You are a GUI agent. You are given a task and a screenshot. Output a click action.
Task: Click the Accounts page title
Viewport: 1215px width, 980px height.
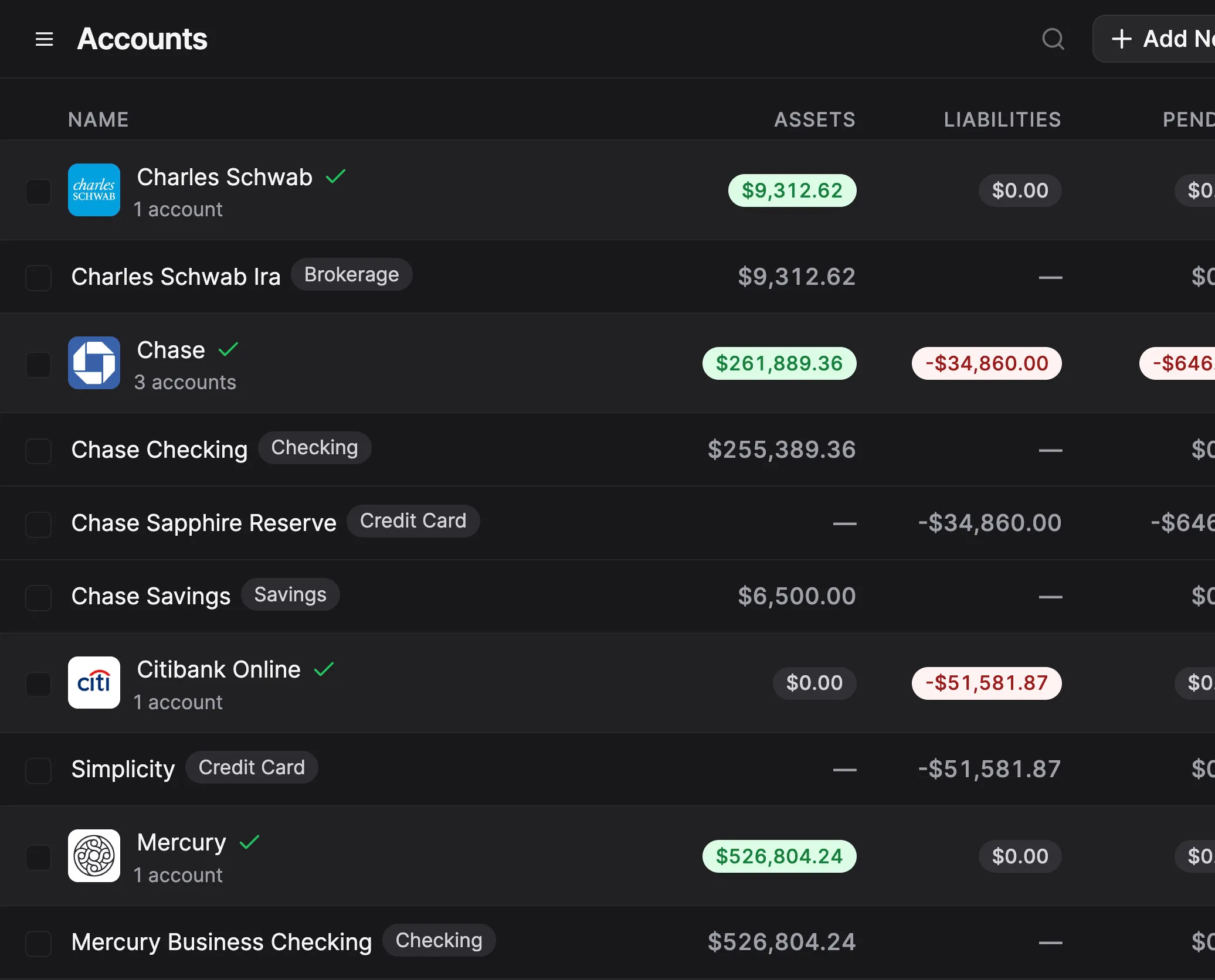[142, 39]
